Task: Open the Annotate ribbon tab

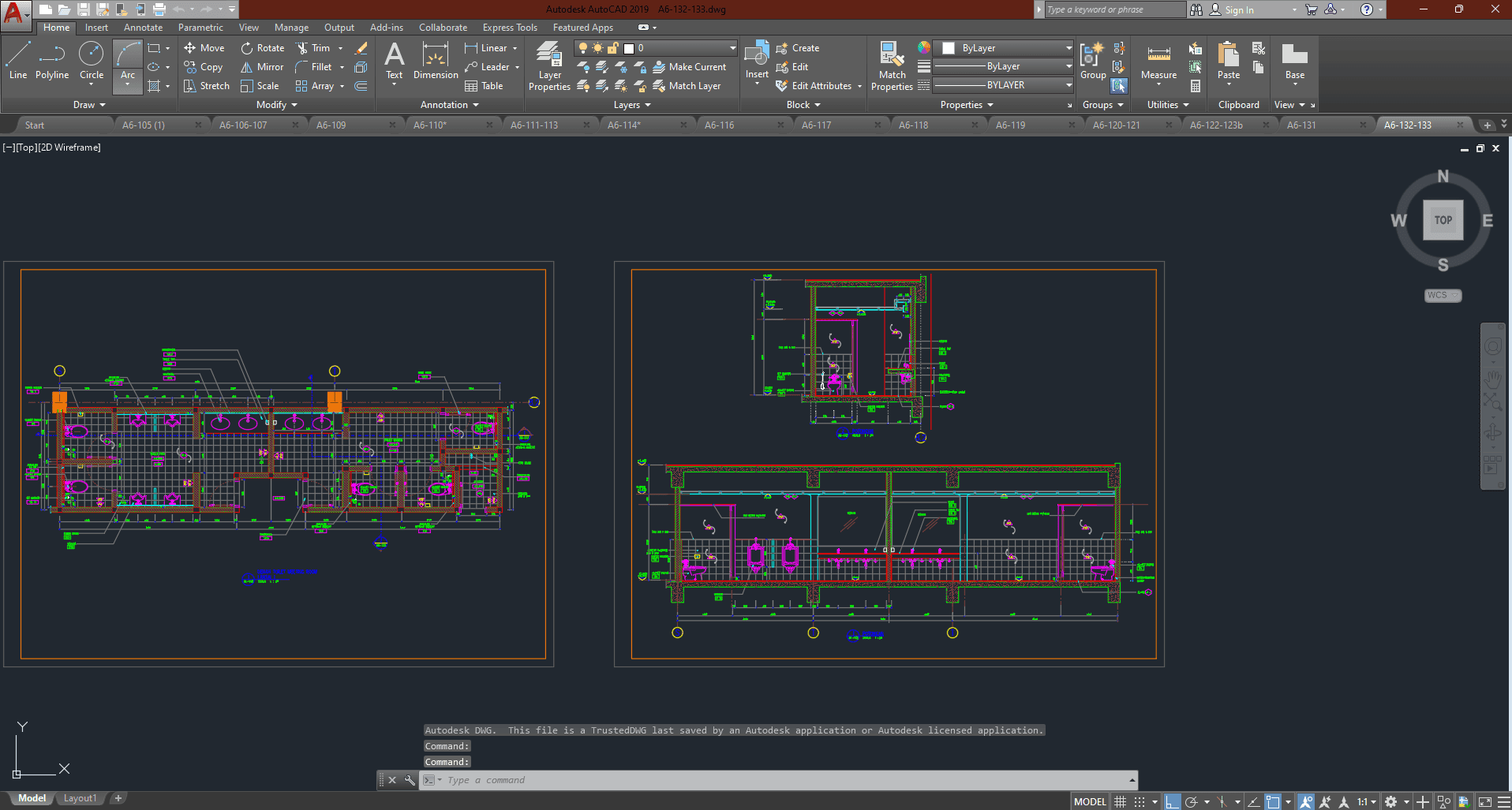Action: pyautogui.click(x=143, y=28)
